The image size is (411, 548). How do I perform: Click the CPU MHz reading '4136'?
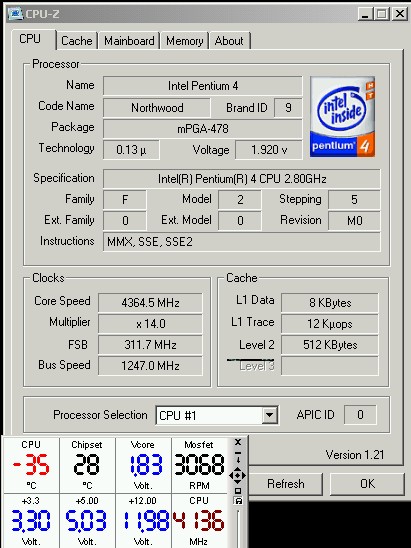tap(199, 520)
